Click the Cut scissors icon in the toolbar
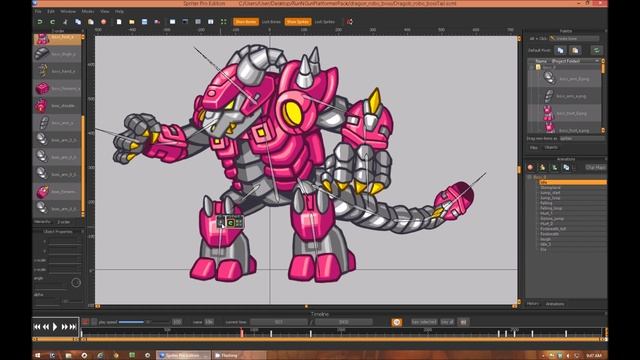The height and width of the screenshot is (360, 640). [65, 22]
